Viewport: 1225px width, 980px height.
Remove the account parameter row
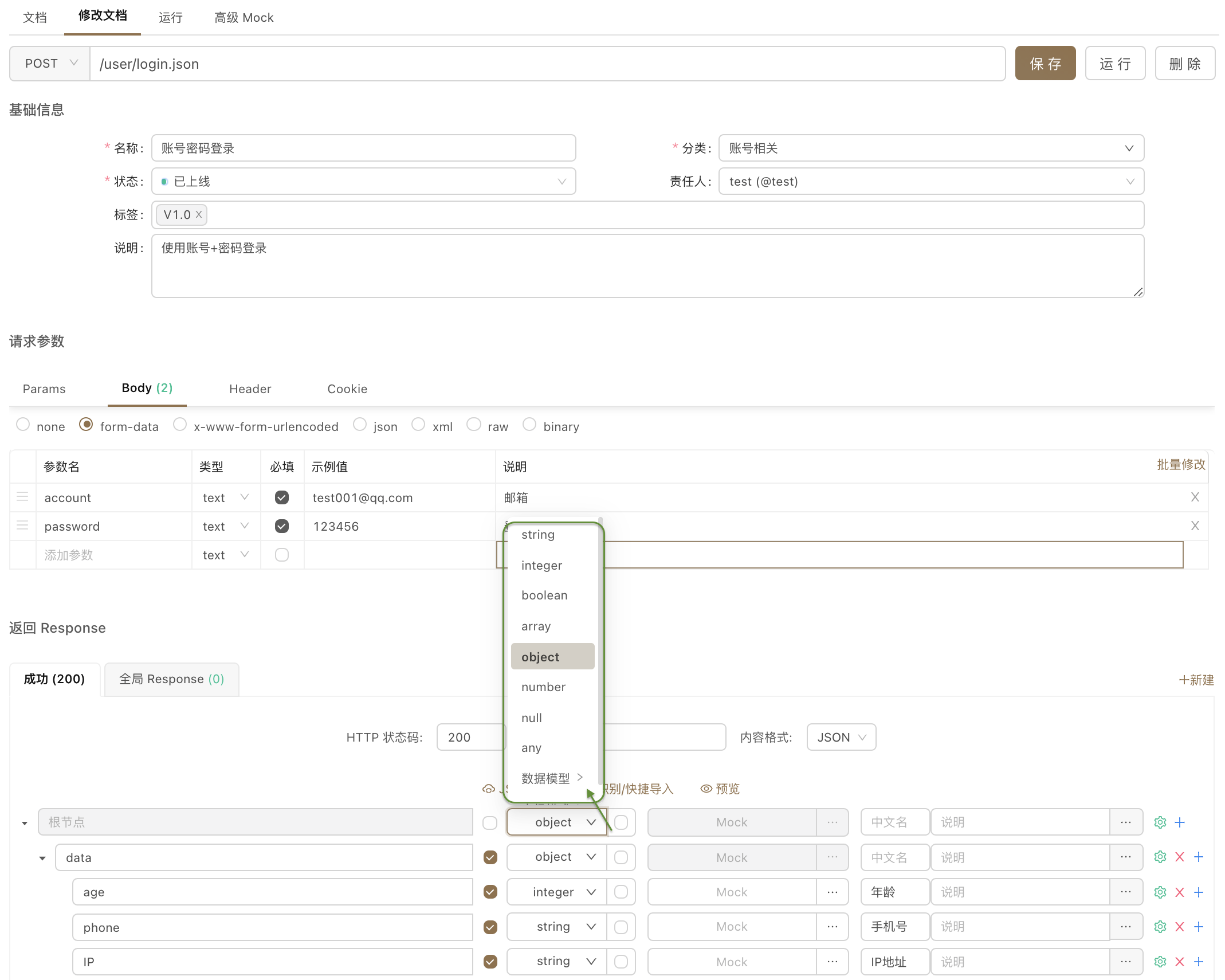pos(1195,497)
